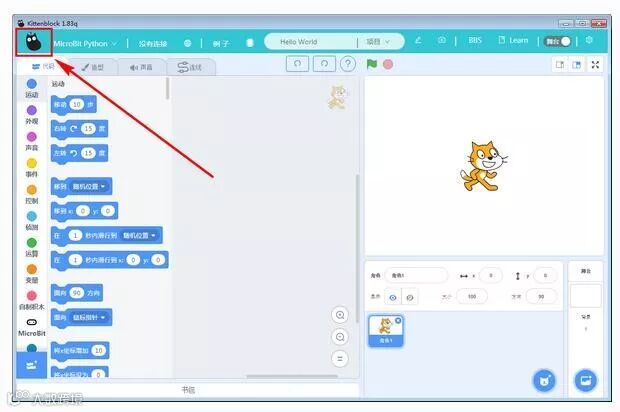Toggle the 舞台 stage mode switch

pyautogui.click(x=558, y=41)
